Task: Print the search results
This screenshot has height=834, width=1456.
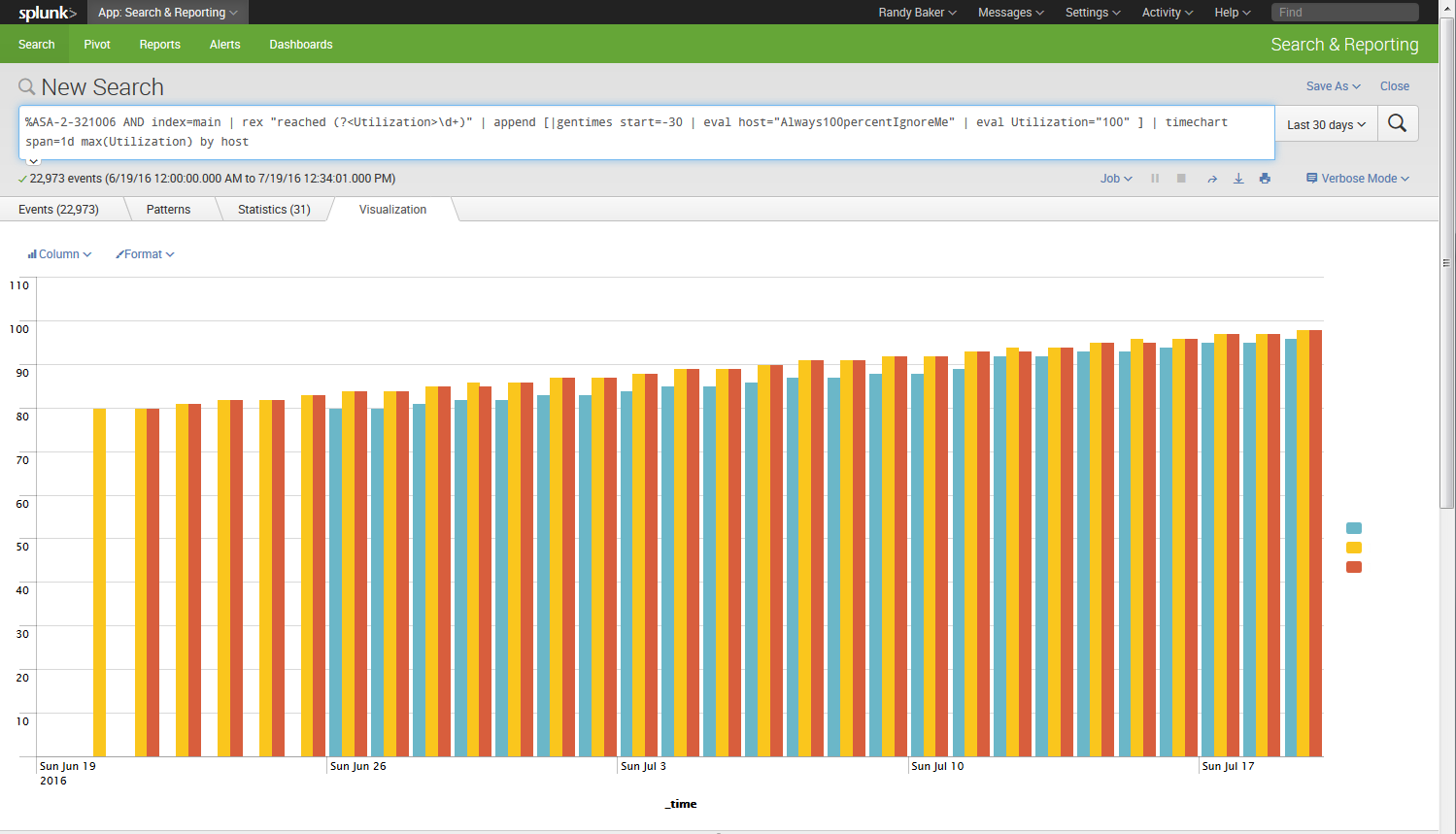Action: [1264, 178]
